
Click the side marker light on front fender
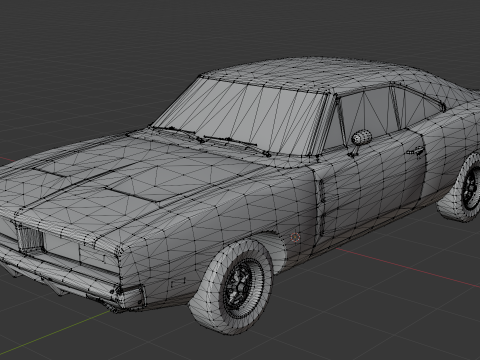point(178,283)
